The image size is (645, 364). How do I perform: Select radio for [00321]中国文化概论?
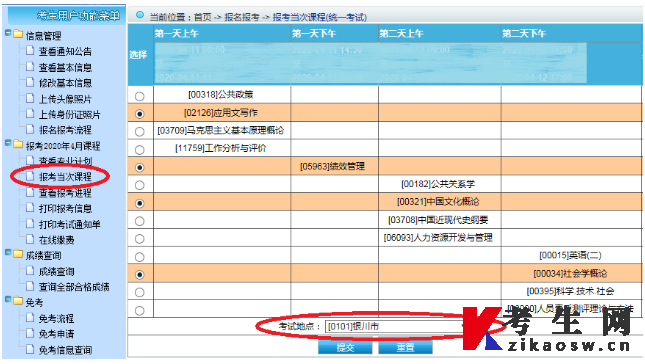(x=140, y=203)
